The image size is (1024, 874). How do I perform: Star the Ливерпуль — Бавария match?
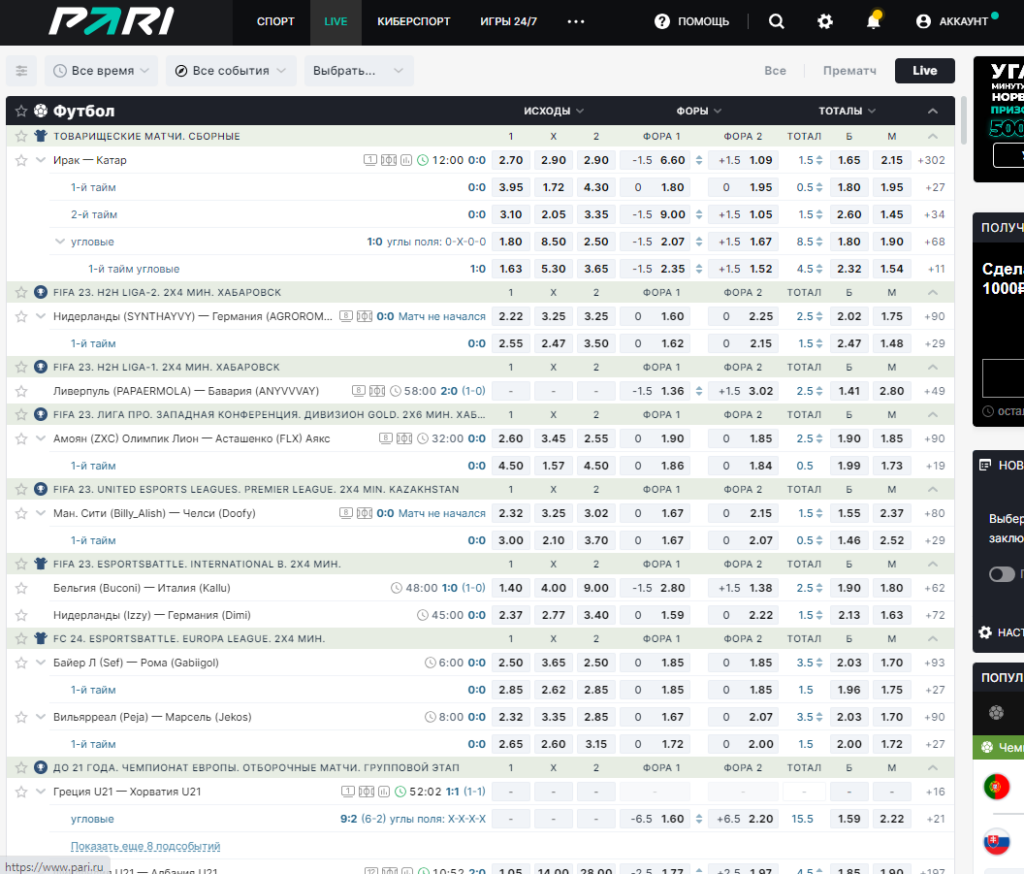(x=21, y=391)
